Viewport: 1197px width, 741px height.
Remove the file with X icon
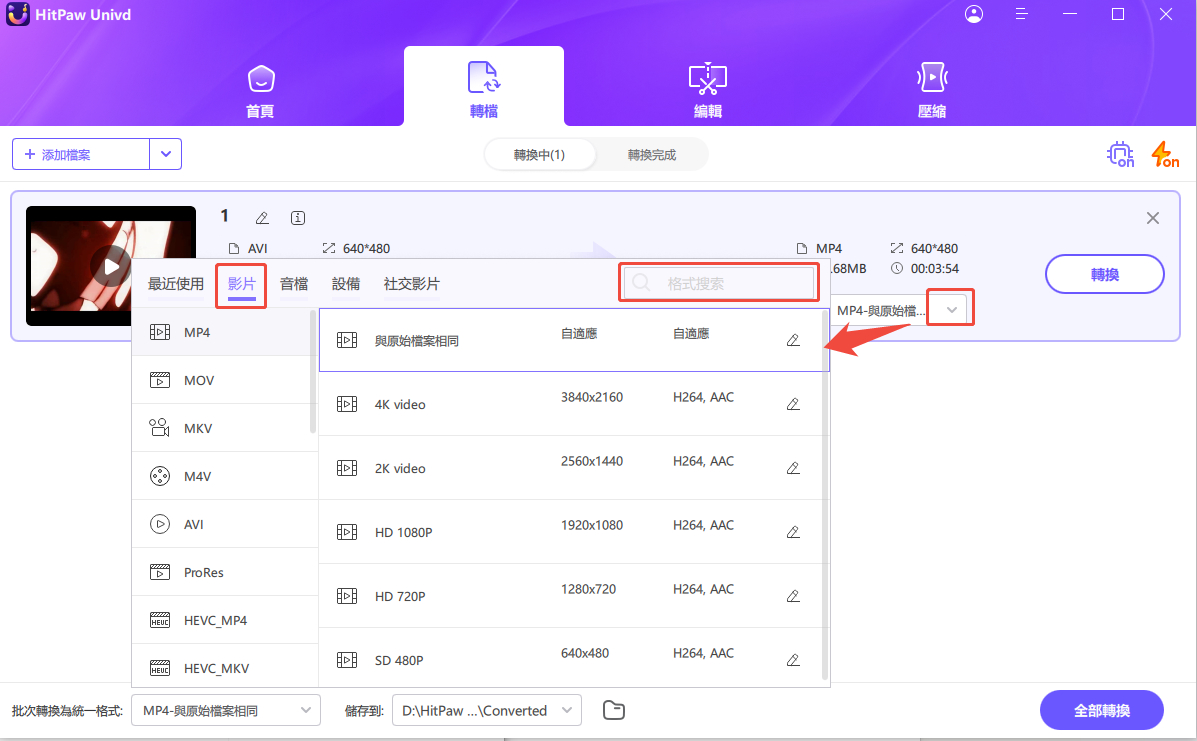point(1153,218)
